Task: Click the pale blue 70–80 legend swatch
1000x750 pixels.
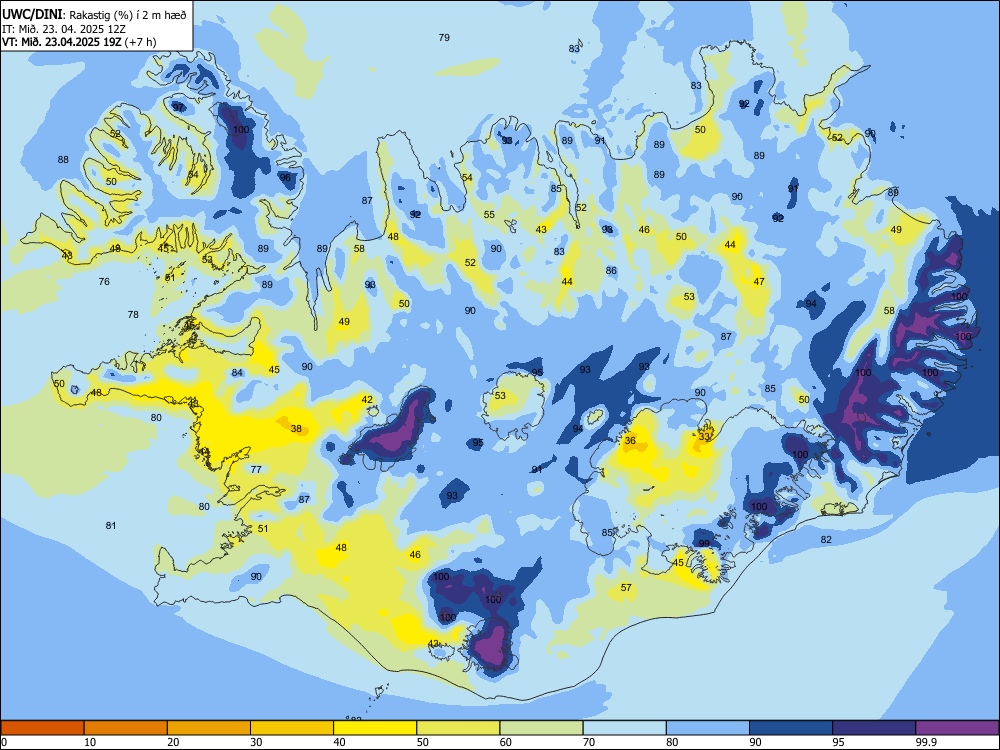Action: coord(624,728)
